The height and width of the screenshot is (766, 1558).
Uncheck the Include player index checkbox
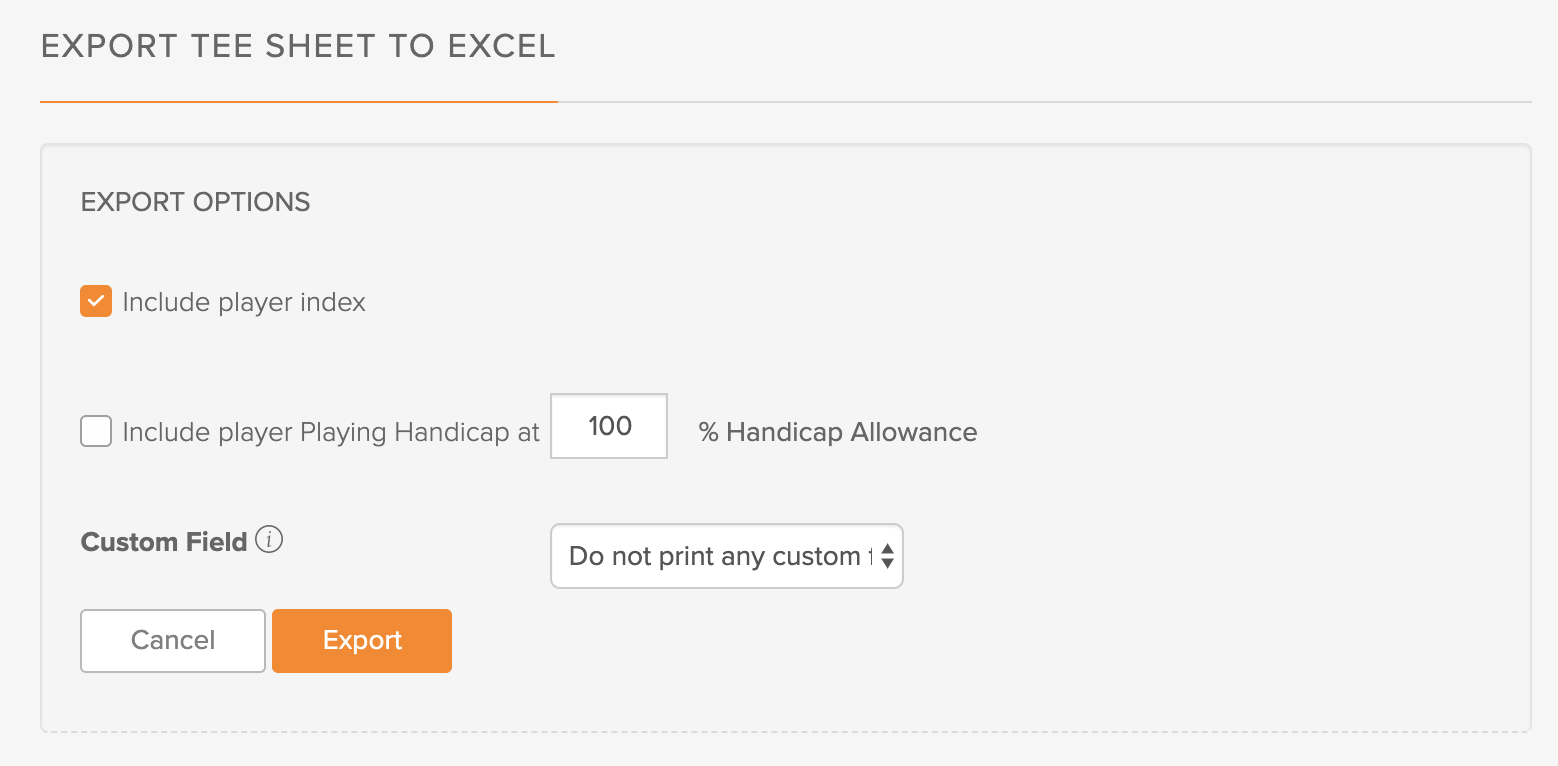click(x=96, y=301)
